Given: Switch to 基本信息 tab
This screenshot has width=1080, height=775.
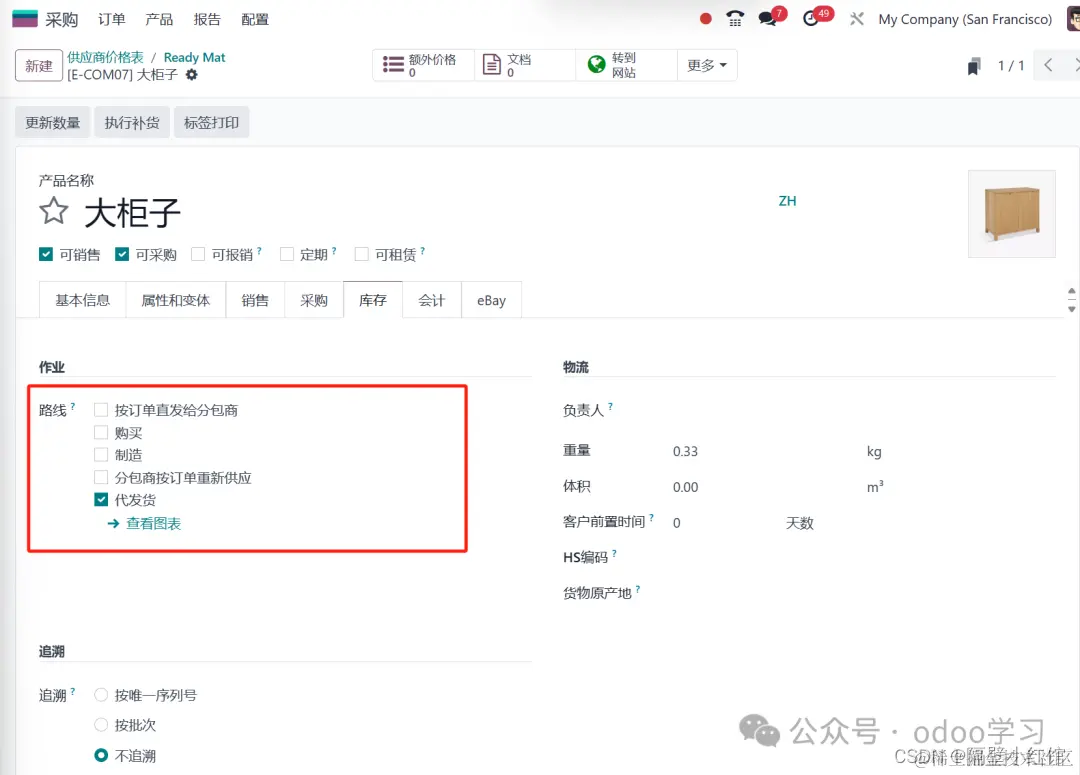Looking at the screenshot, I should pyautogui.click(x=83, y=300).
